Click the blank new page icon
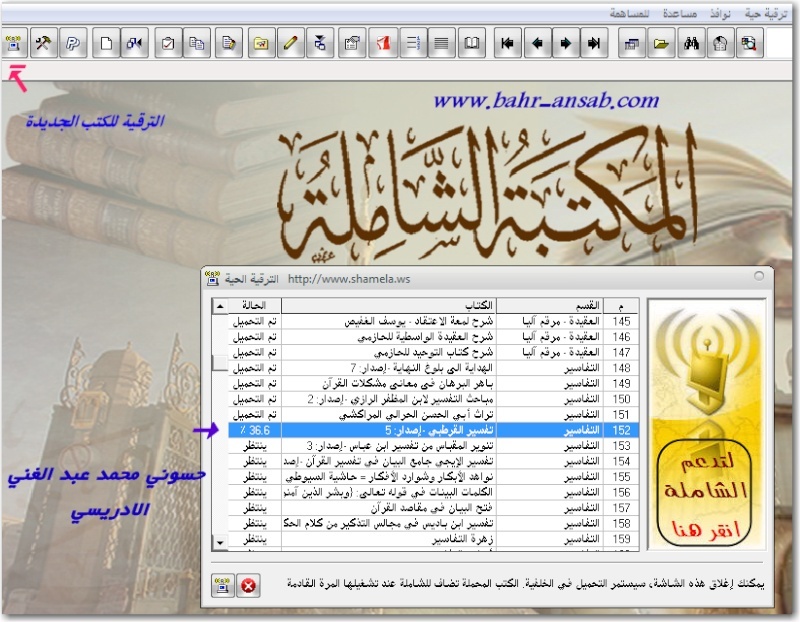800x622 pixels. pos(106,43)
